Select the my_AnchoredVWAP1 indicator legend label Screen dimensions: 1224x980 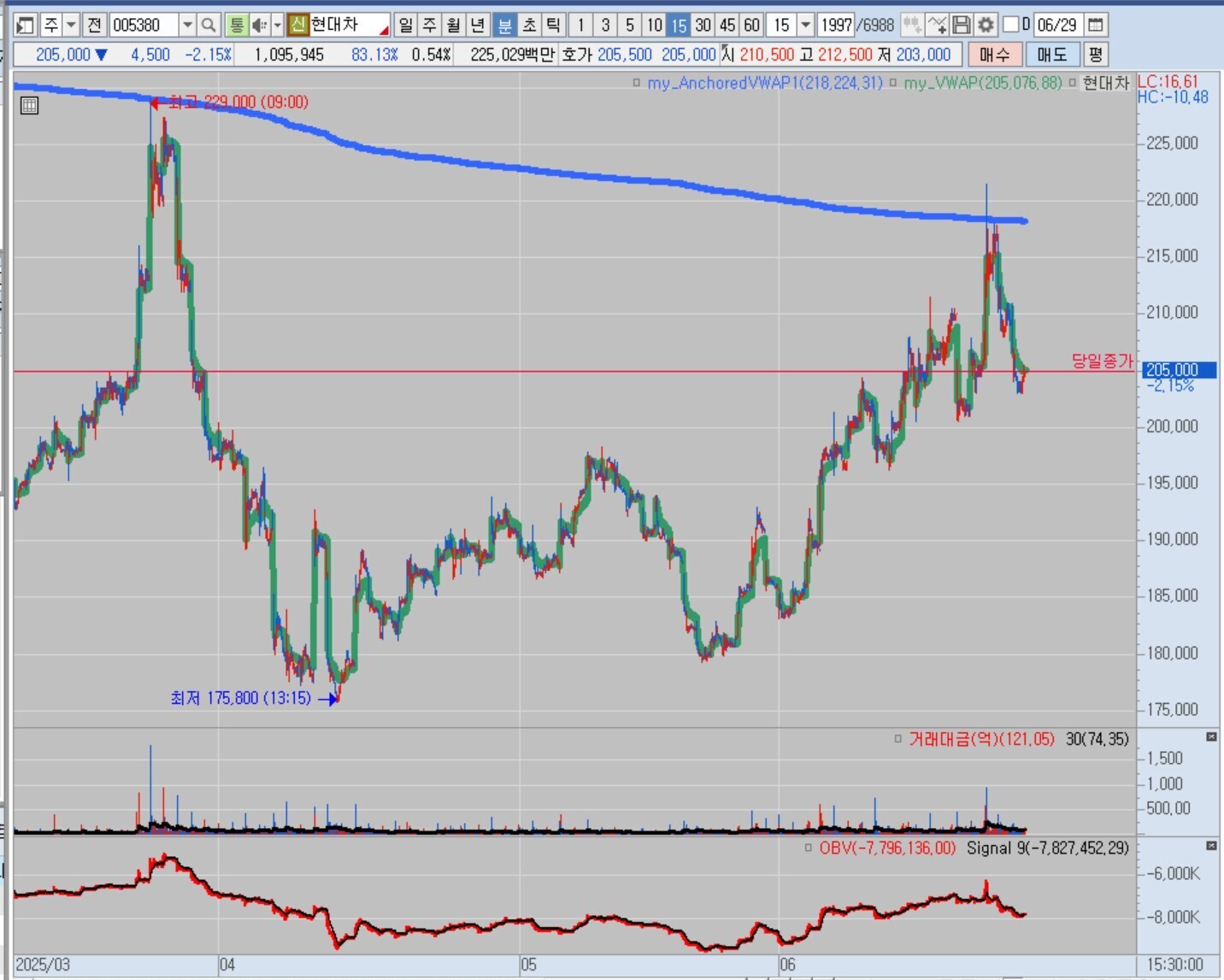point(765,83)
